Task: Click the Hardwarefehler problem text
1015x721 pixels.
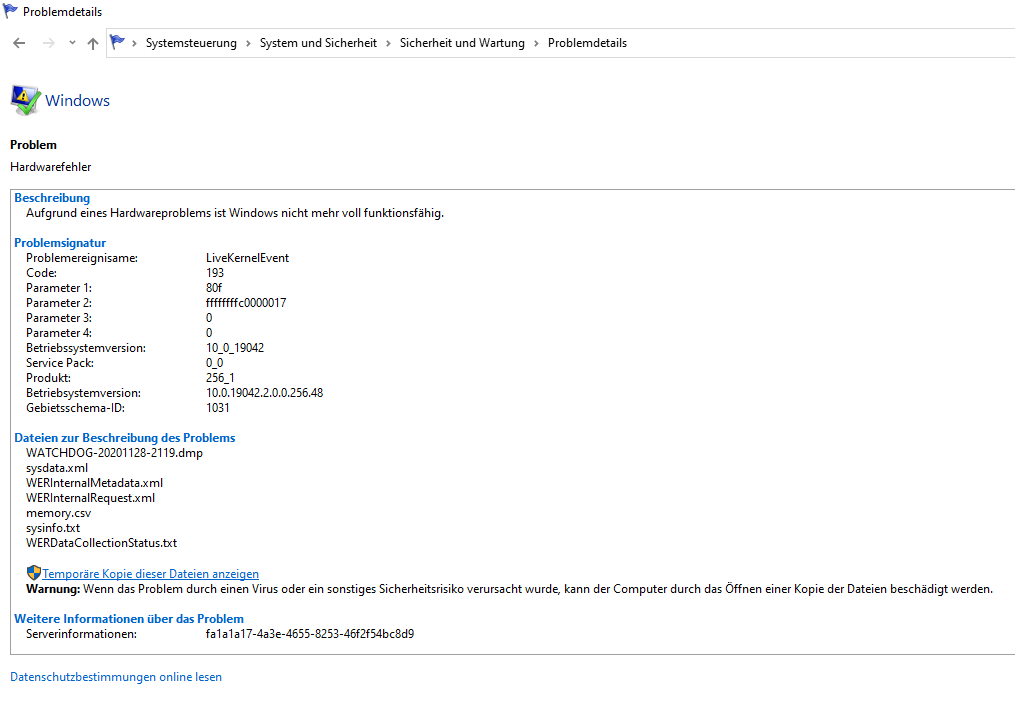Action: 50,167
